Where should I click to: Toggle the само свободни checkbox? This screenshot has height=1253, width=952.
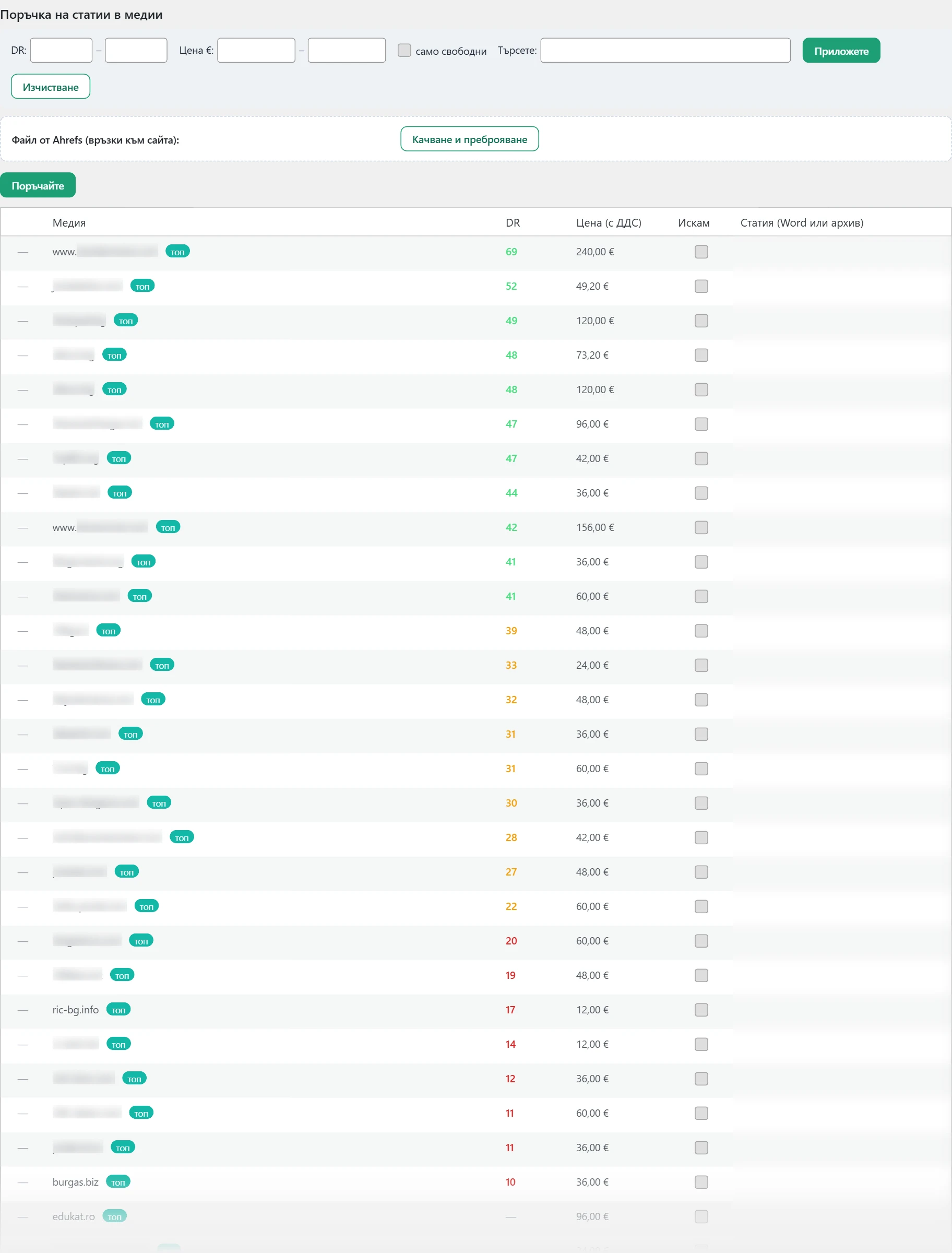404,51
